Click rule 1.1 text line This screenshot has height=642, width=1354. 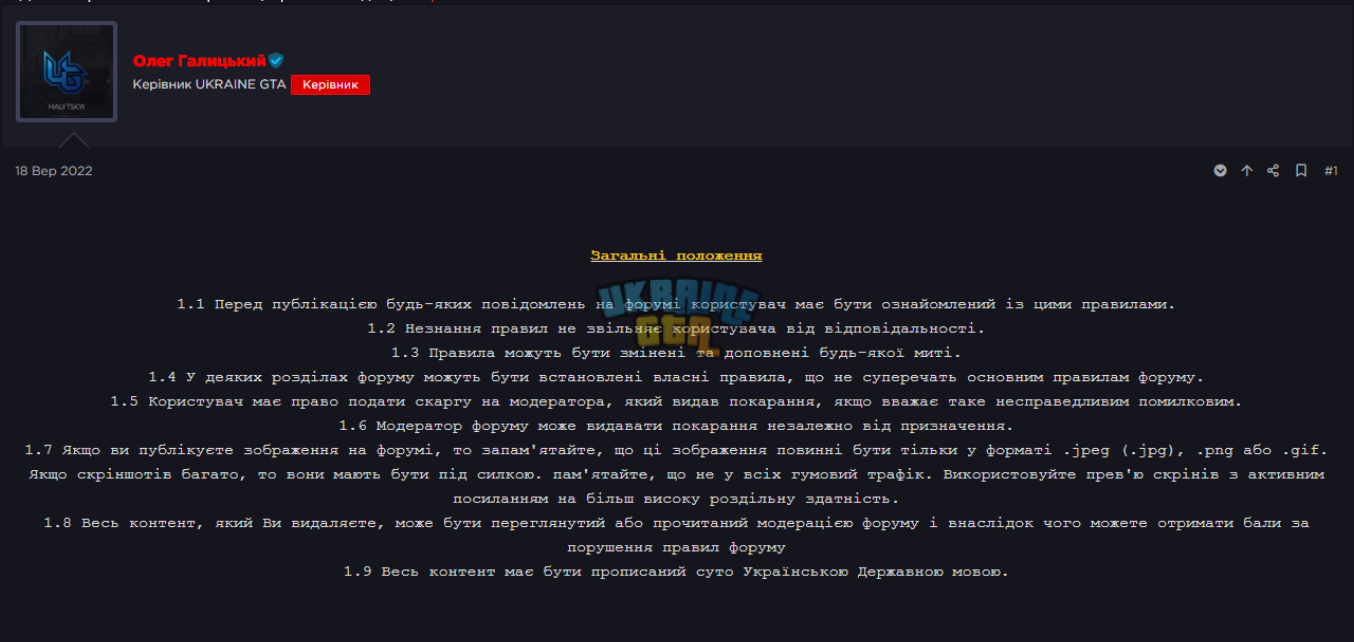point(676,304)
